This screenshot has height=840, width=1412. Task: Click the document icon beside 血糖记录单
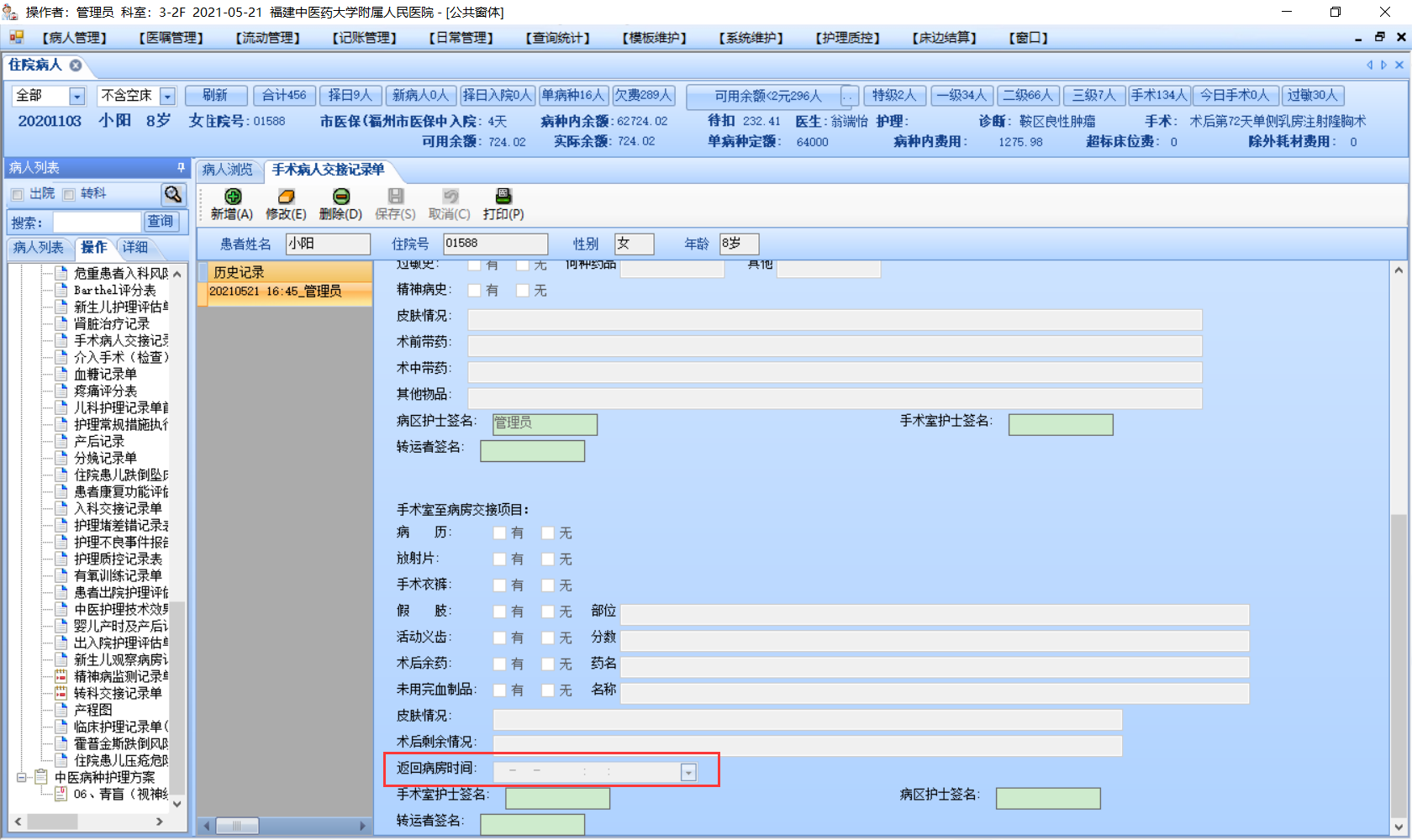(x=61, y=374)
